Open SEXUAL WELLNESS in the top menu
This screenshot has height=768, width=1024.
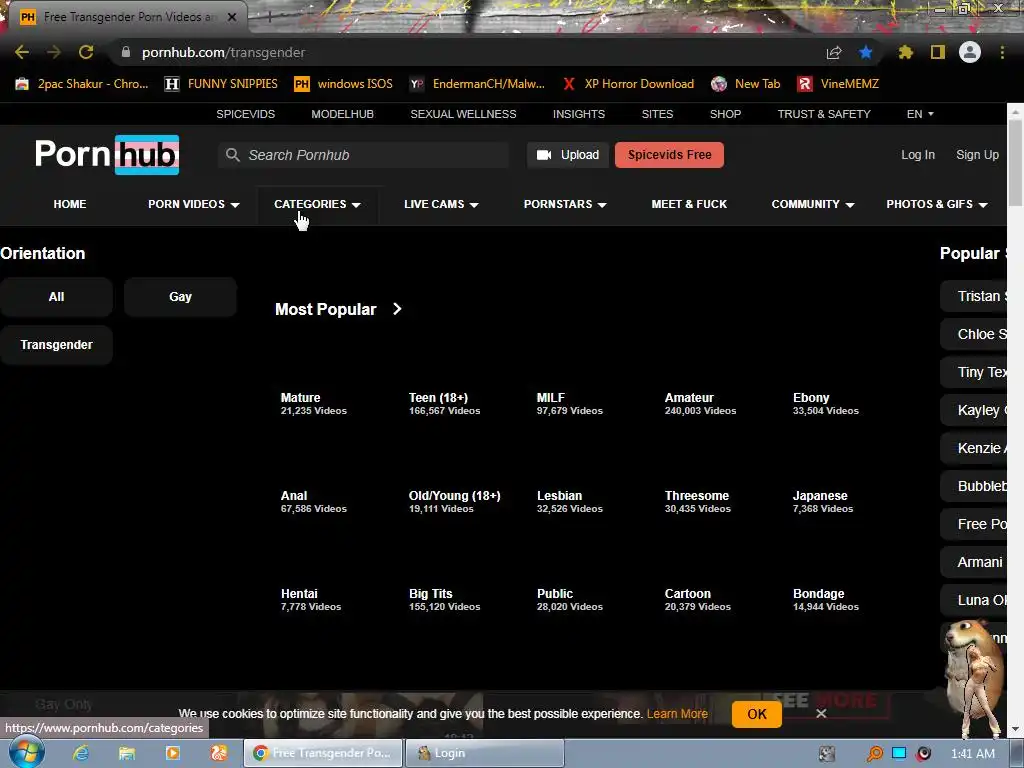pyautogui.click(x=463, y=114)
